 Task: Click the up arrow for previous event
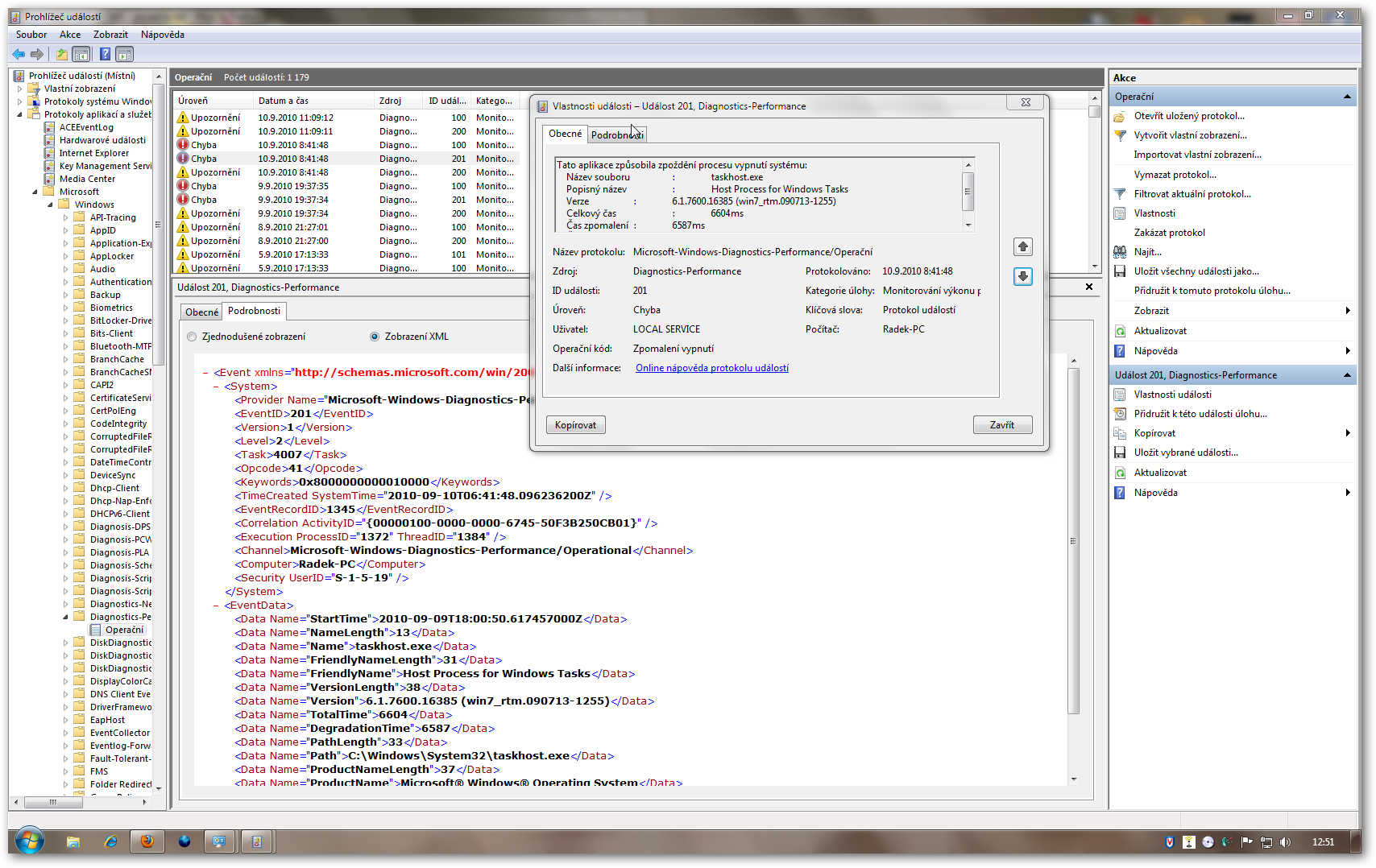coord(1022,247)
